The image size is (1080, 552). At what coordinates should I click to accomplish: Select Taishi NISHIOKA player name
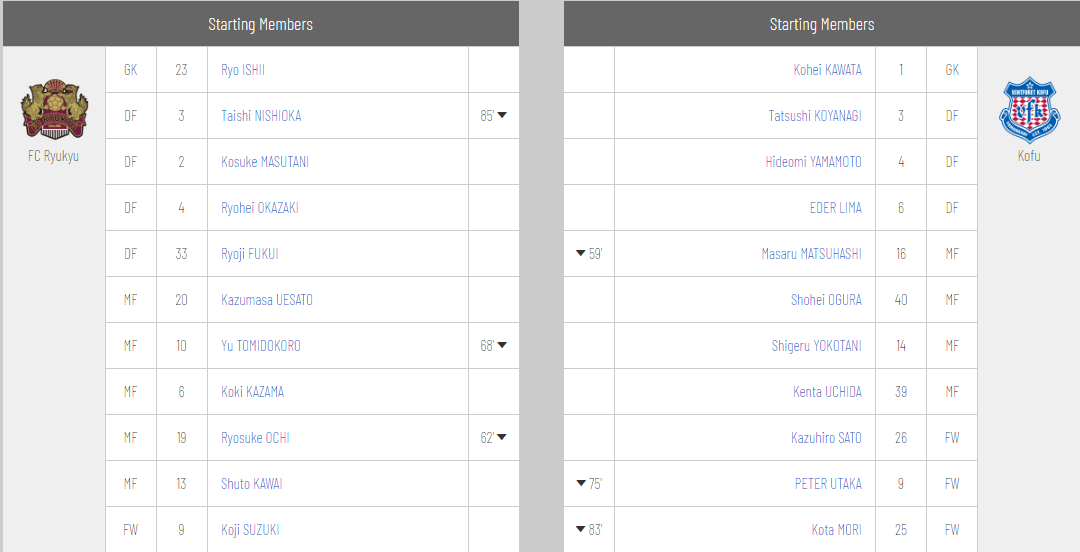tap(261, 116)
